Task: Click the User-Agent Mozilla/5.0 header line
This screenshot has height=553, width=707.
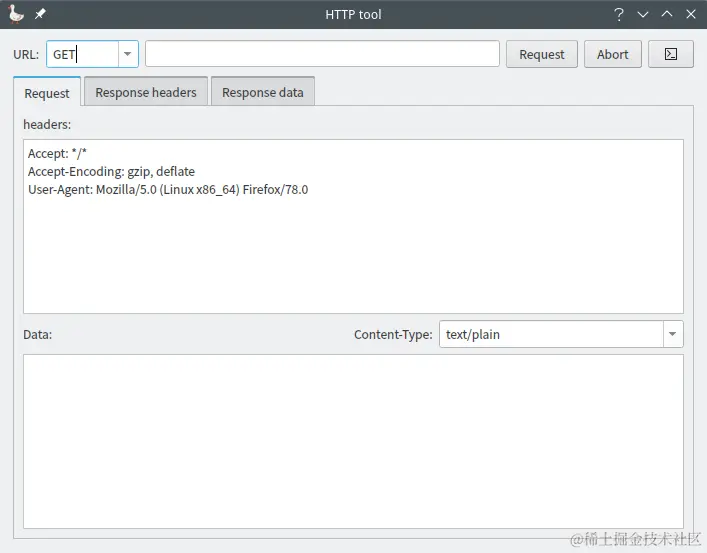Action: coord(168,189)
